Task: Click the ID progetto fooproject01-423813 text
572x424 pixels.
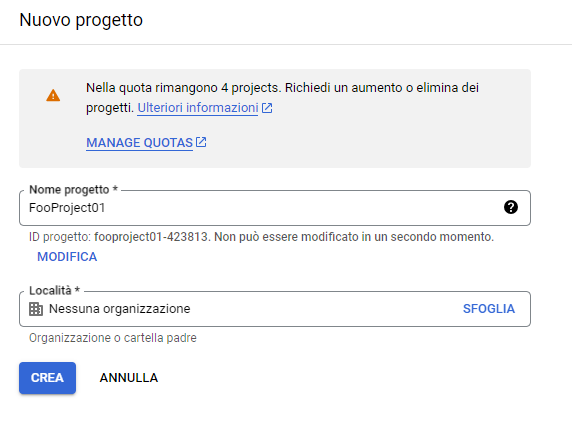Action: point(119,237)
